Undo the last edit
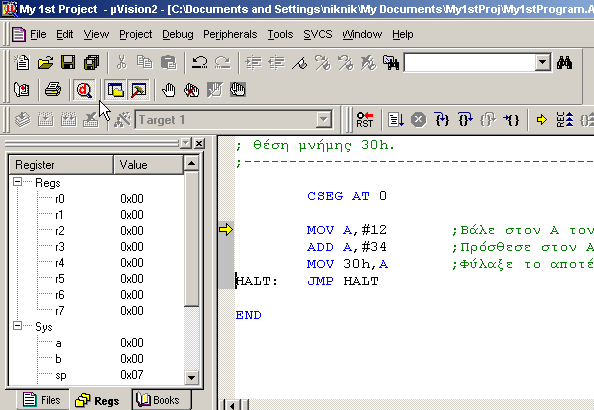594x410 pixels. point(199,63)
